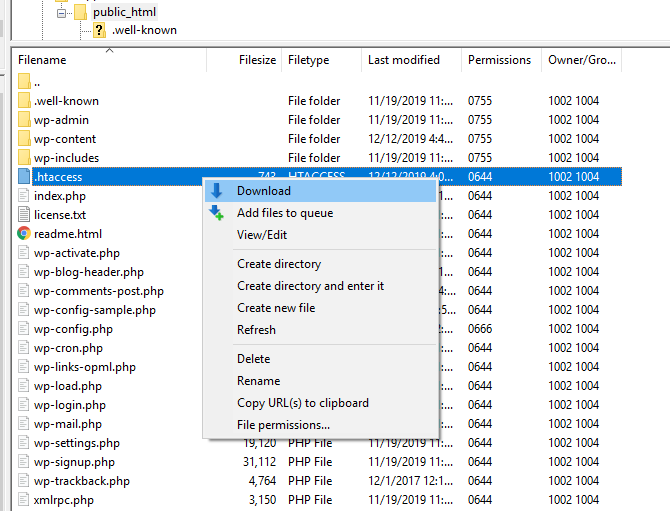
Task: Click the Download arrow icon in context menu
Action: 216,191
